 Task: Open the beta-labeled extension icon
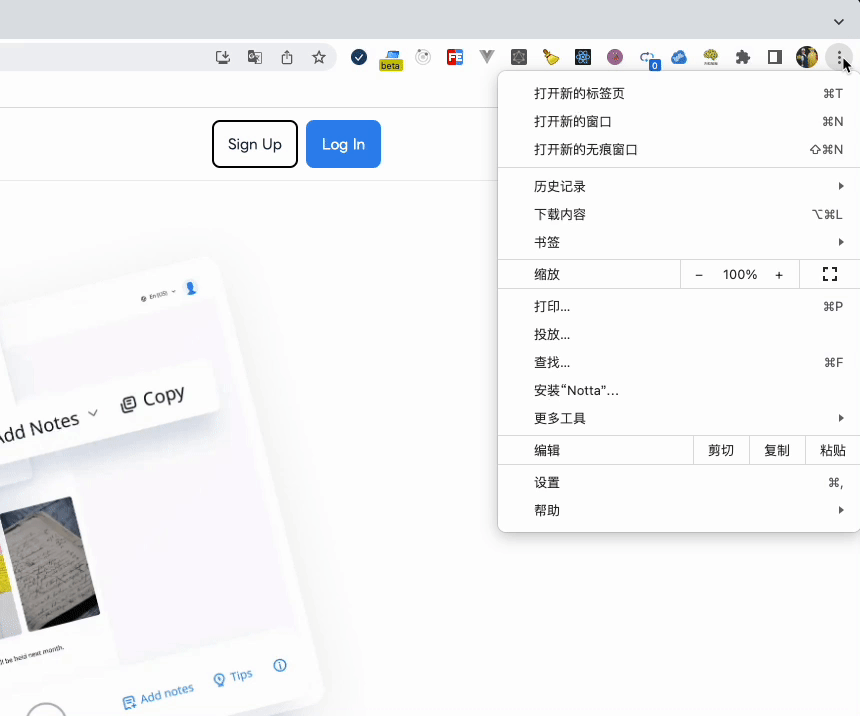(x=391, y=59)
